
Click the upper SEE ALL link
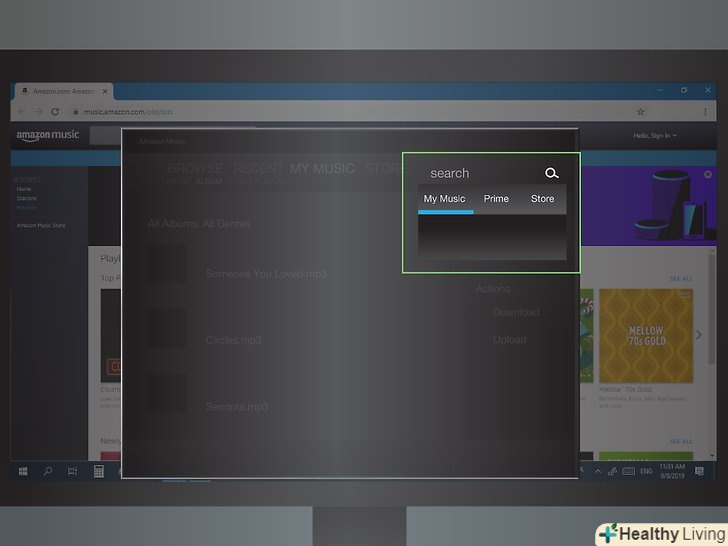pos(681,279)
